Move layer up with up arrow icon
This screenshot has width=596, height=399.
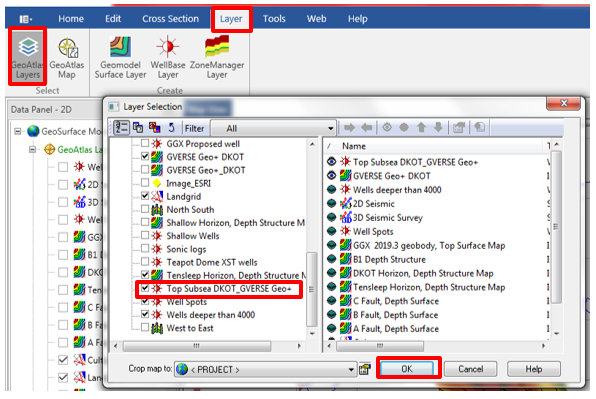[x=421, y=128]
